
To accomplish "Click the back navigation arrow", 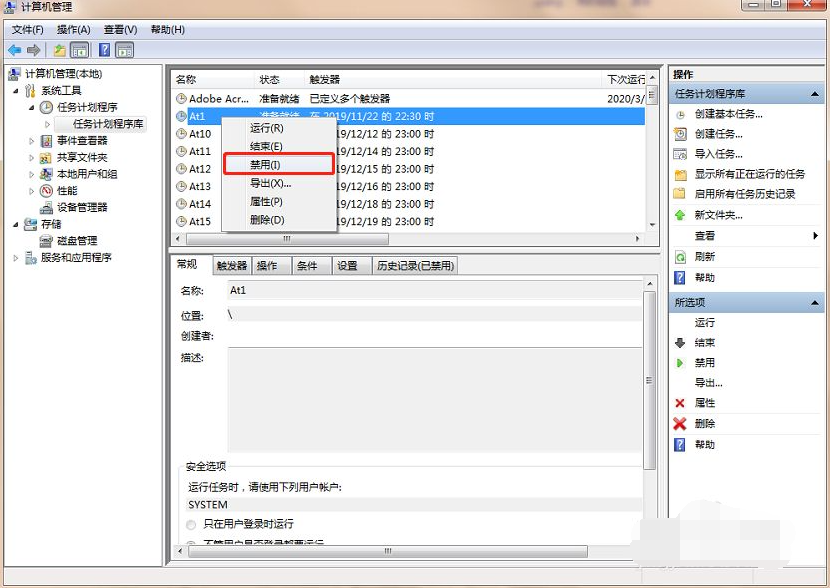I will point(15,48).
